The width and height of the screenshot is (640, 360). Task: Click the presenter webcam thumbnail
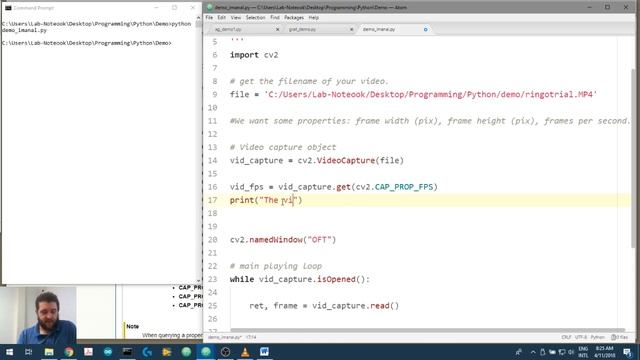[38, 315]
